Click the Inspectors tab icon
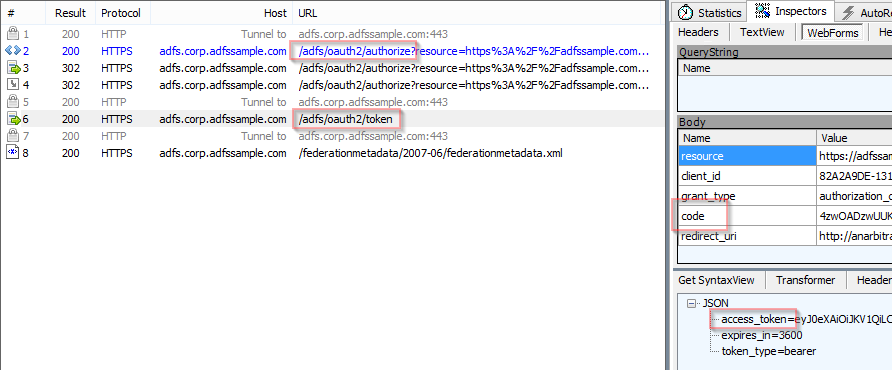 762,11
